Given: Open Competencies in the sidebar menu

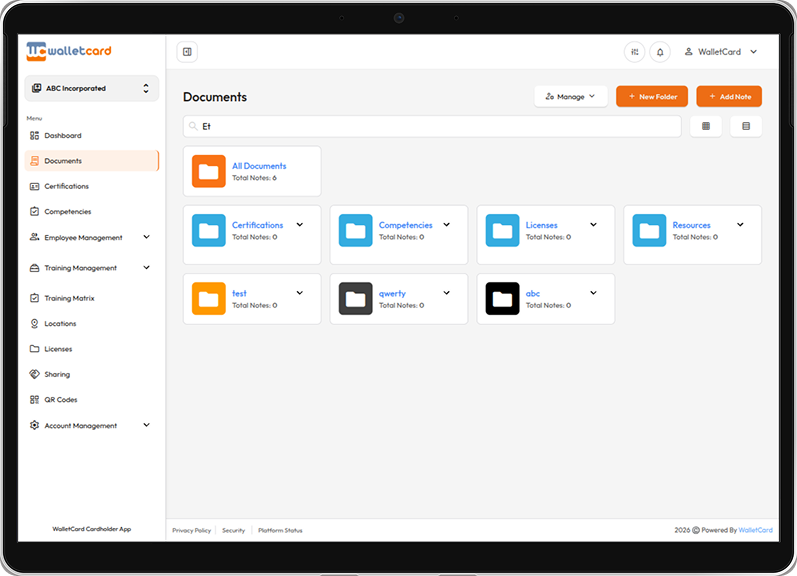Looking at the screenshot, I should pos(91,211).
